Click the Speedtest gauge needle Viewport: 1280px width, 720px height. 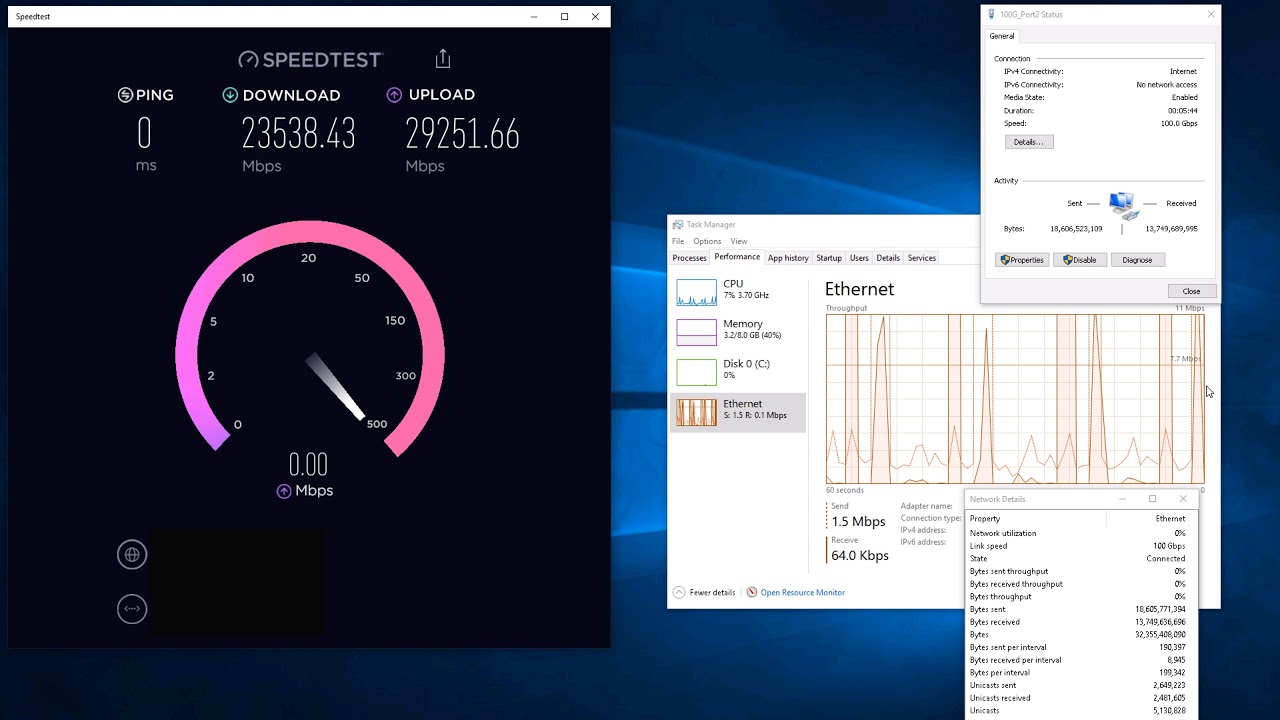coord(335,386)
